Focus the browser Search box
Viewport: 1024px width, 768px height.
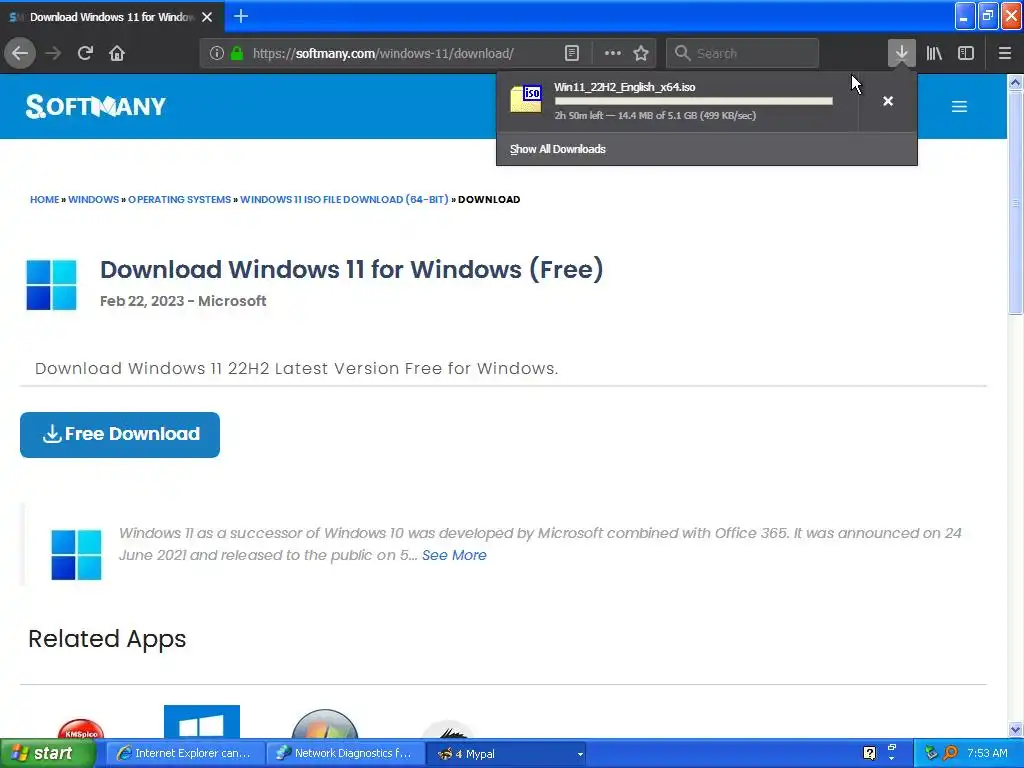coord(742,53)
